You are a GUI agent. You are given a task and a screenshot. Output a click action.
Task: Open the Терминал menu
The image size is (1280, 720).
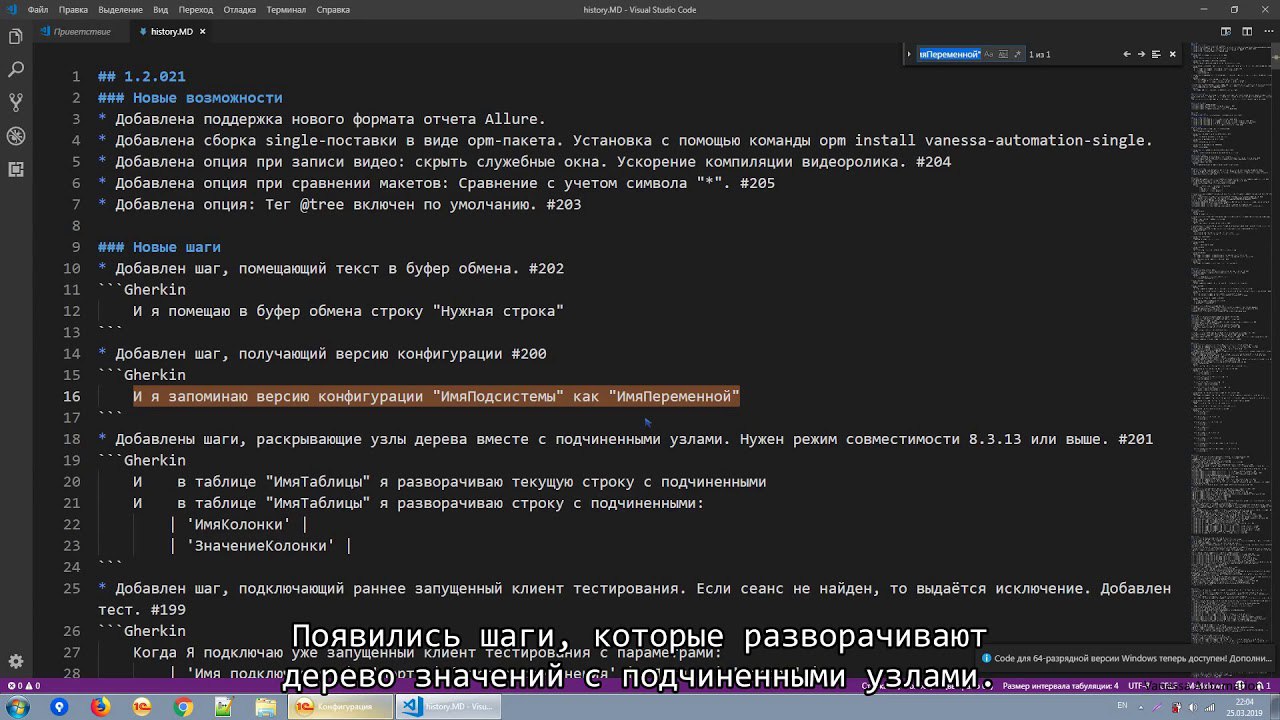pos(286,10)
